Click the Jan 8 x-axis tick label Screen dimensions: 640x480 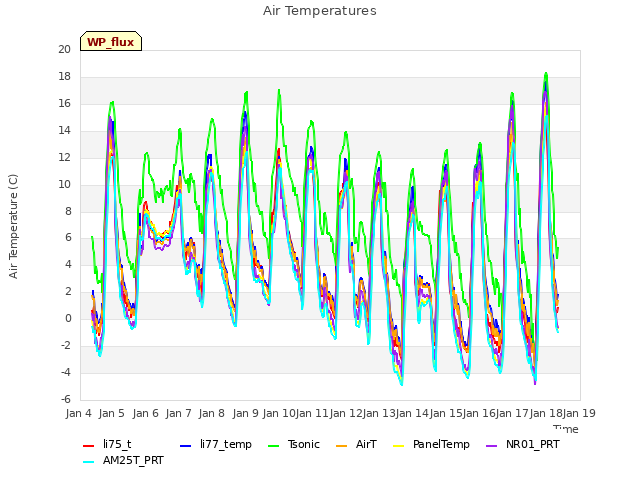211,413
